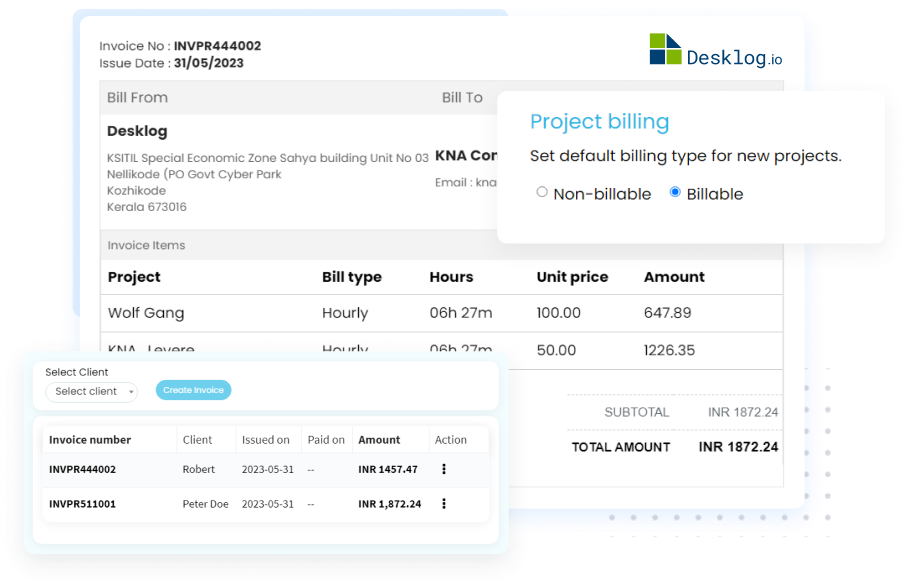Viewport: 909px width, 586px height.
Task: Select invoice number INVPR511001 in list
Action: click(82, 504)
